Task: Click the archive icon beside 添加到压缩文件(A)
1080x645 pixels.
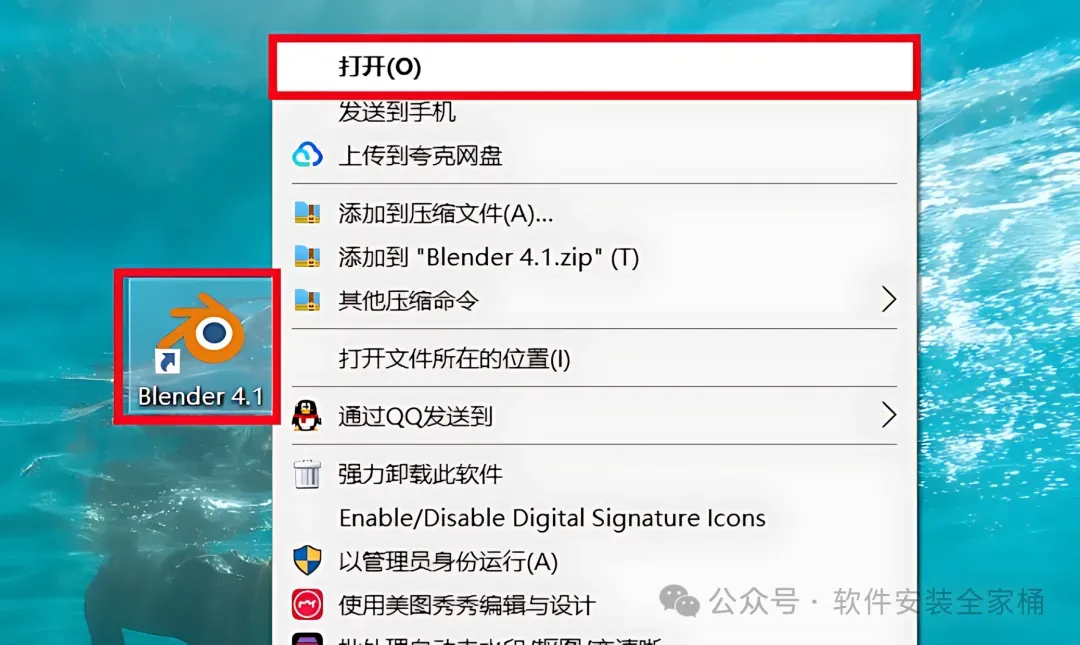Action: click(307, 213)
